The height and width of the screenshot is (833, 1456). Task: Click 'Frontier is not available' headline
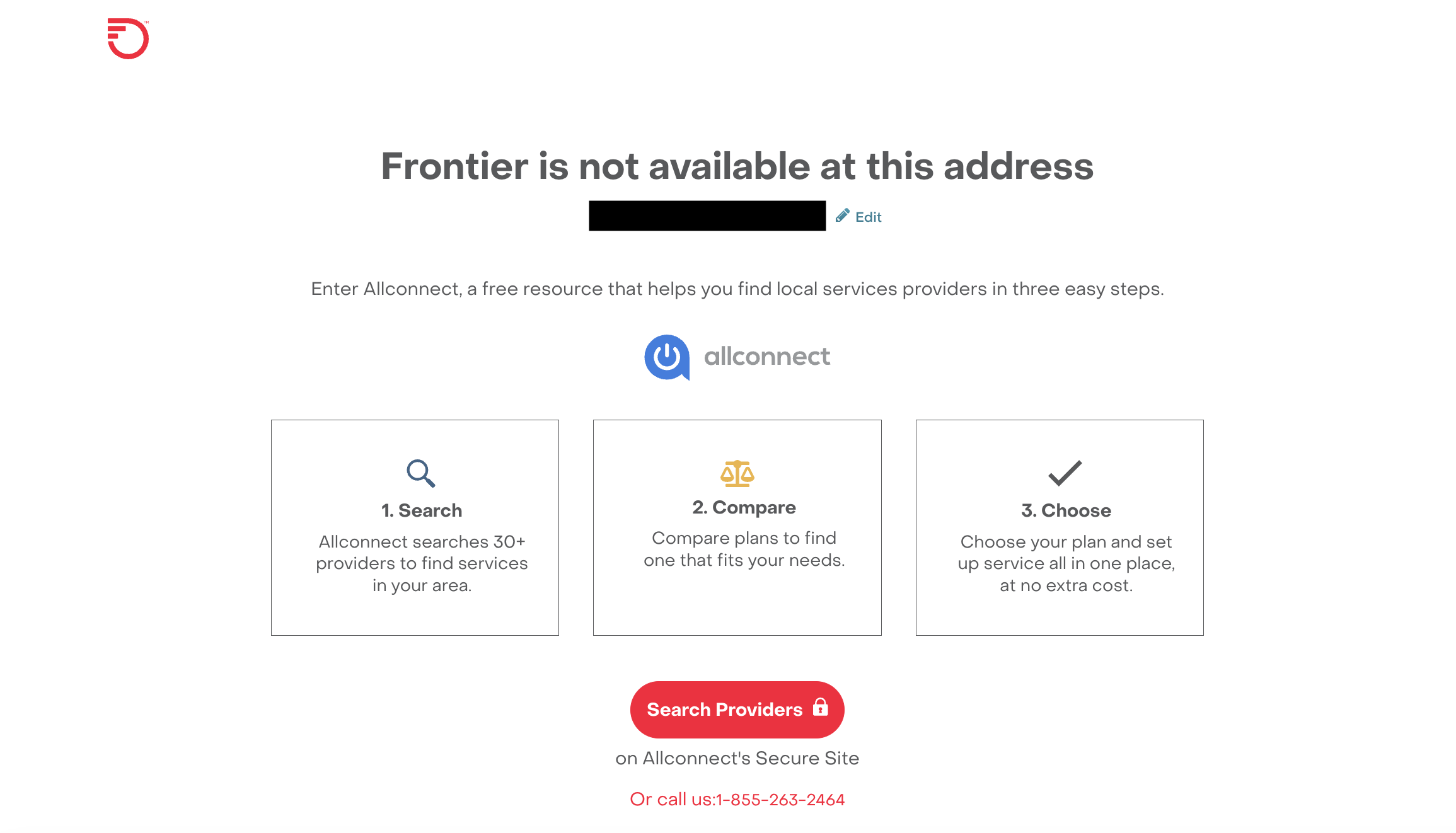pyautogui.click(x=737, y=166)
